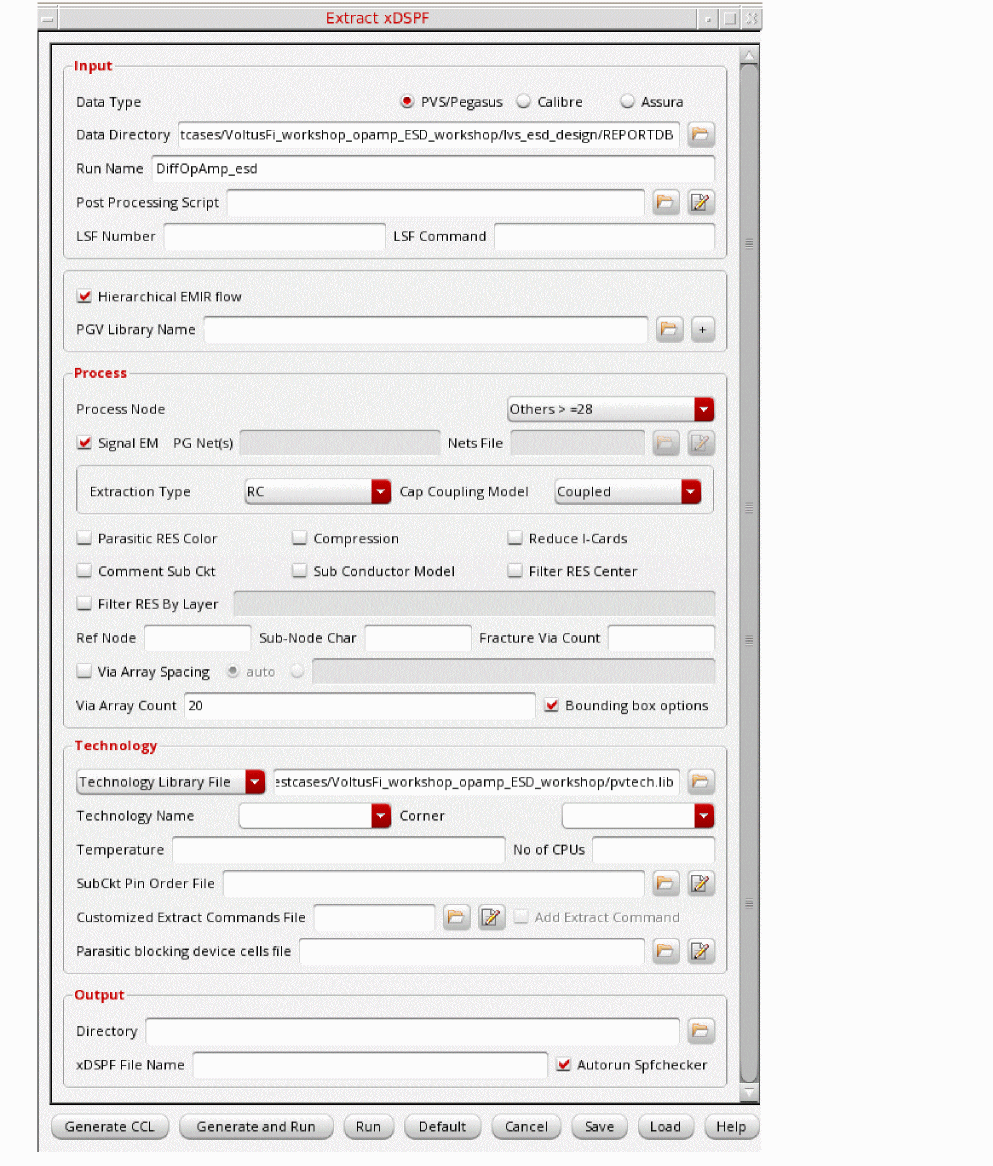Browse for the Technology Library File
993x1166 pixels.
pyautogui.click(x=702, y=782)
